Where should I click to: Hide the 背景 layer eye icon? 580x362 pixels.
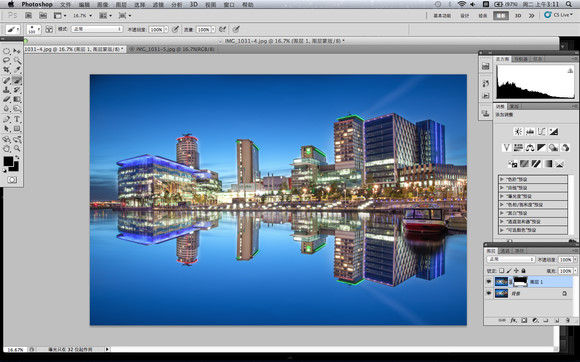(x=489, y=293)
